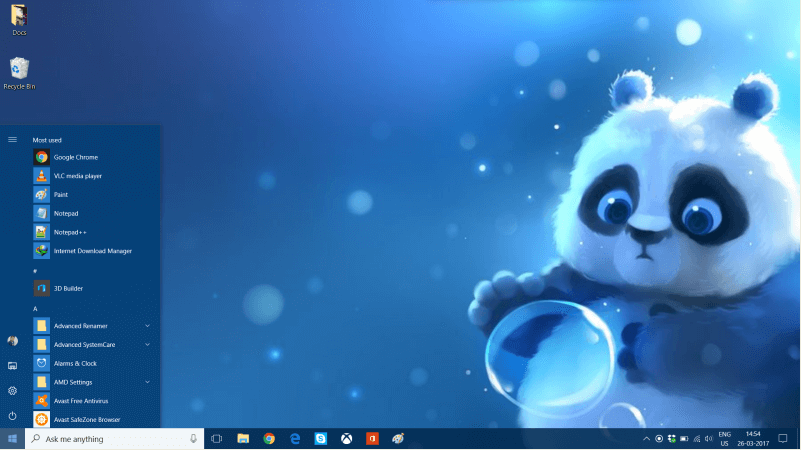Open Task View from the taskbar
The height and width of the screenshot is (450, 801).
coord(217,439)
